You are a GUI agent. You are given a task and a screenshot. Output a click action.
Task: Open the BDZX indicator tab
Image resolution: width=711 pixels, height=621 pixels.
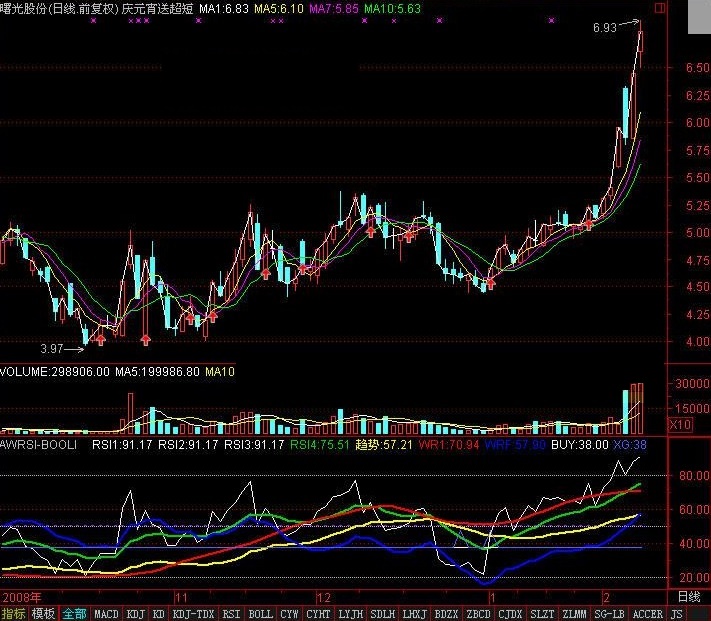pos(446,614)
